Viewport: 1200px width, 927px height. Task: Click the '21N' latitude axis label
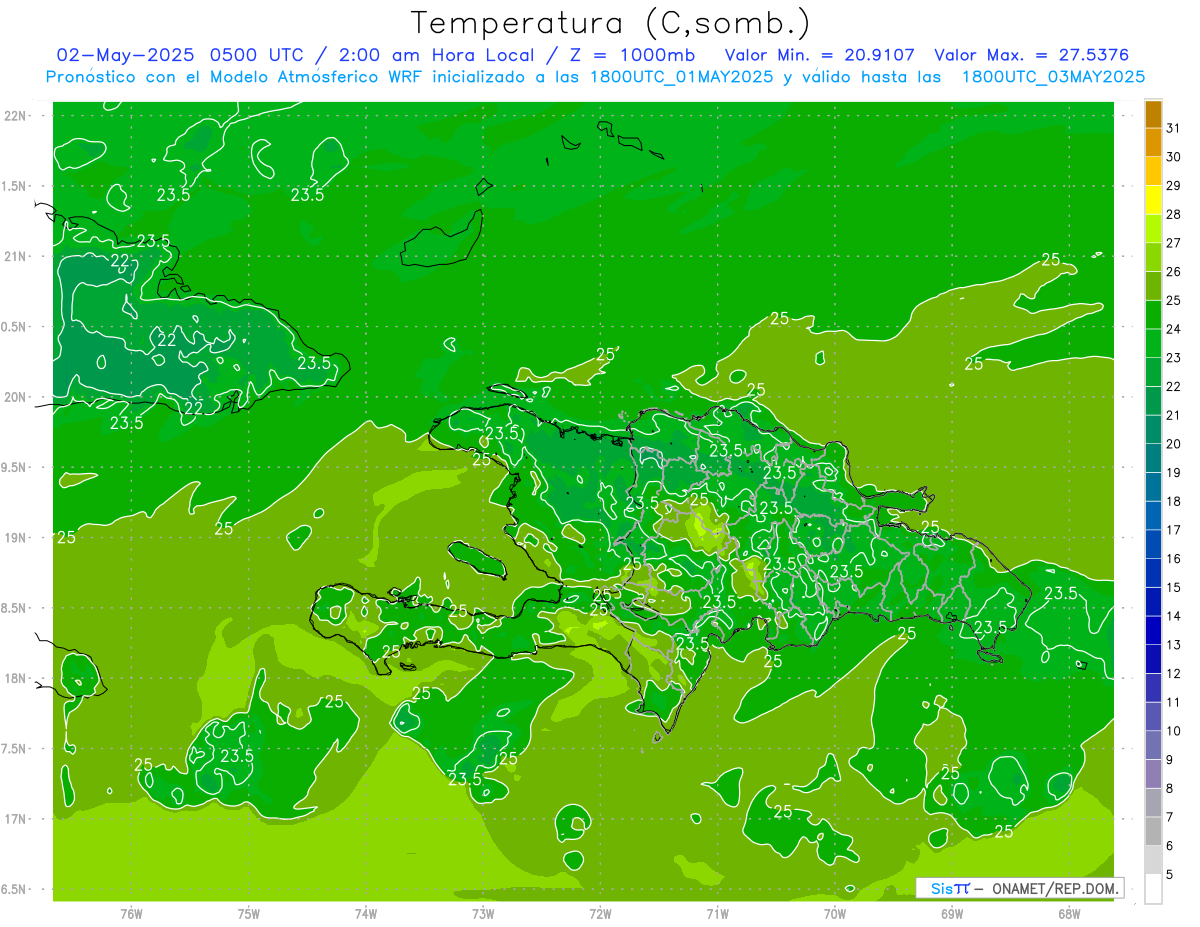click(x=15, y=257)
